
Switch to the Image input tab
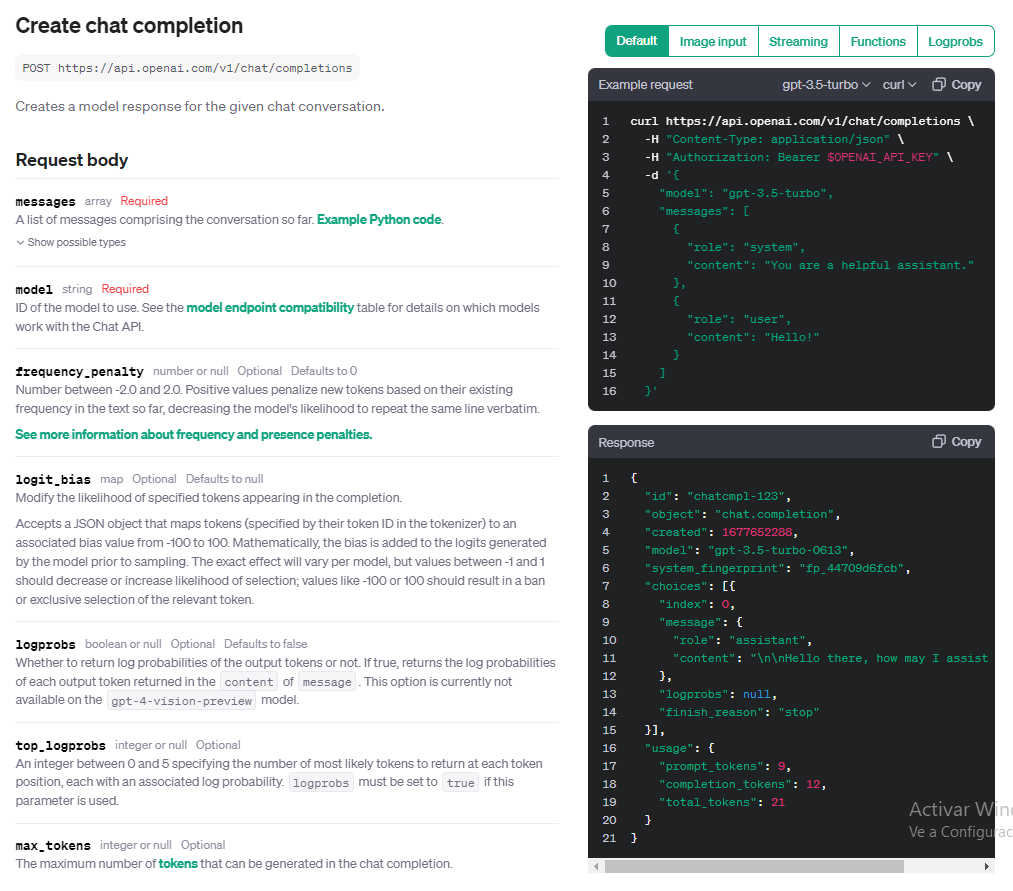713,41
